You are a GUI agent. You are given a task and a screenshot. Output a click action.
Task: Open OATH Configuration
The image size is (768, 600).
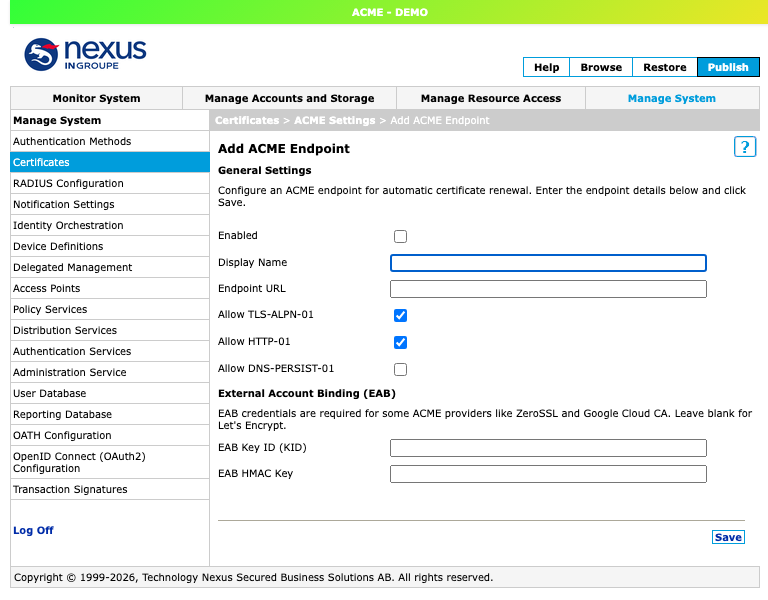point(110,436)
